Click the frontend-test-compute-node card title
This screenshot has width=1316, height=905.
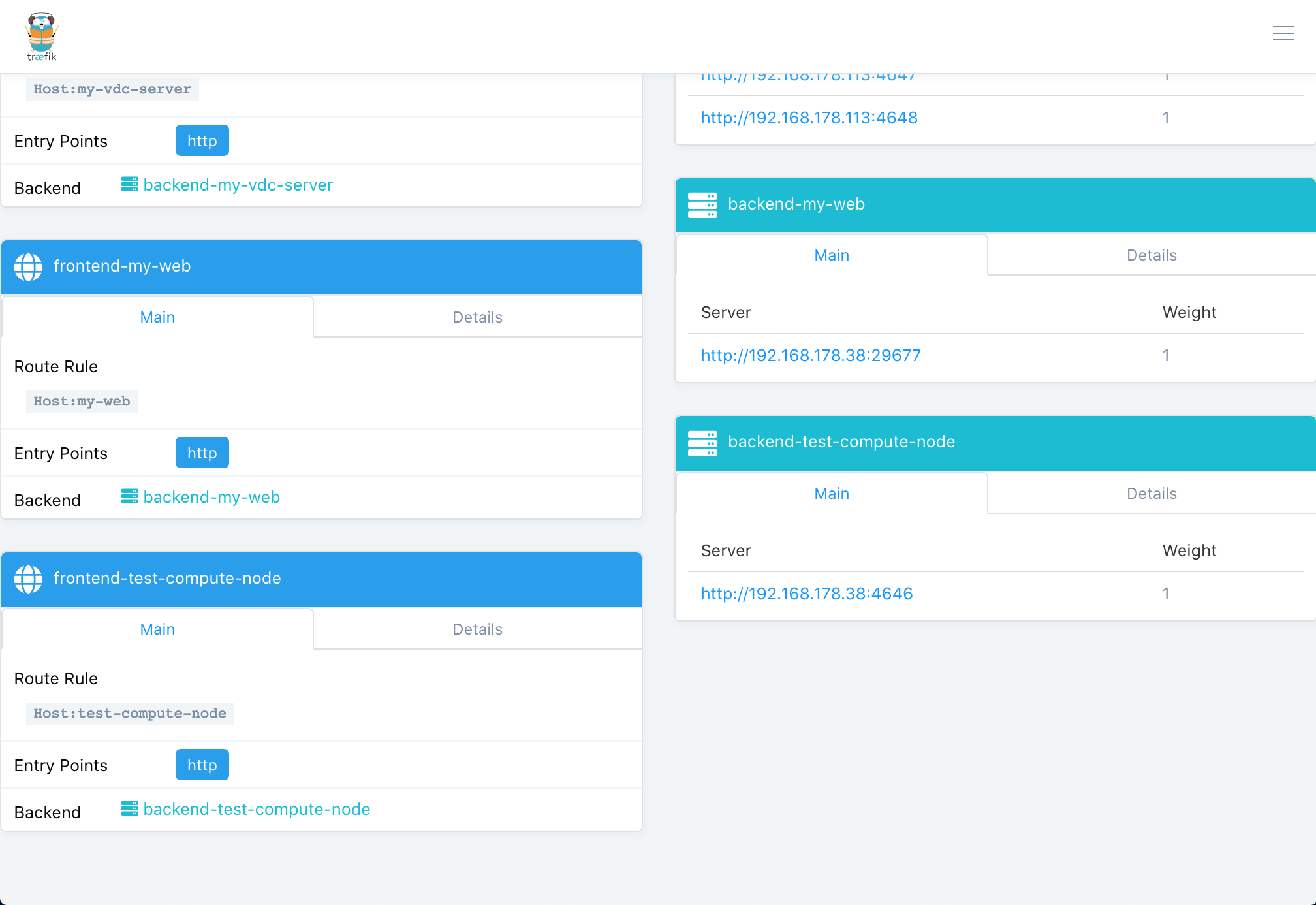tap(167, 579)
